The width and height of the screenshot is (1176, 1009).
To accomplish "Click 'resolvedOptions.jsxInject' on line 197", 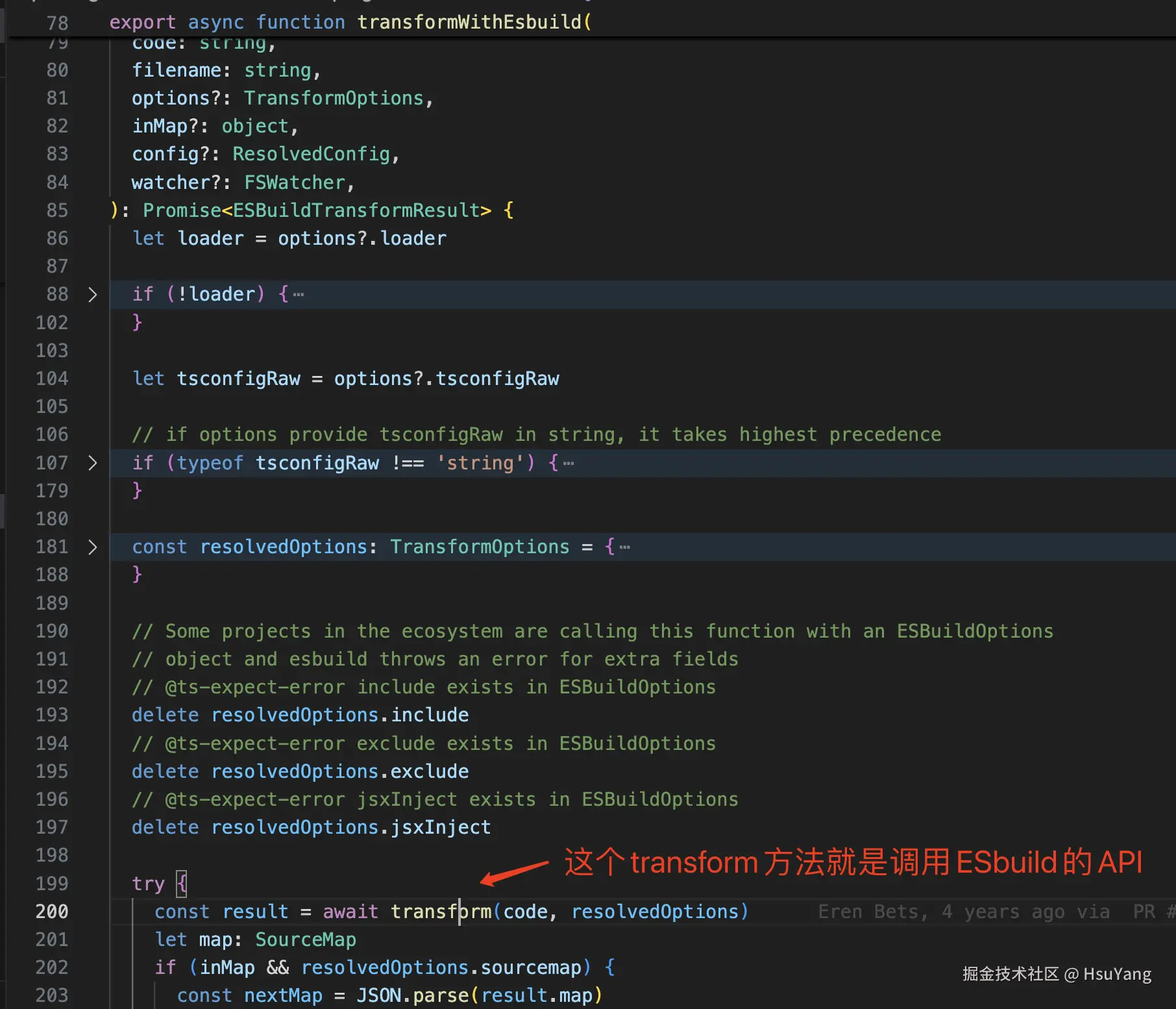I will 351,827.
